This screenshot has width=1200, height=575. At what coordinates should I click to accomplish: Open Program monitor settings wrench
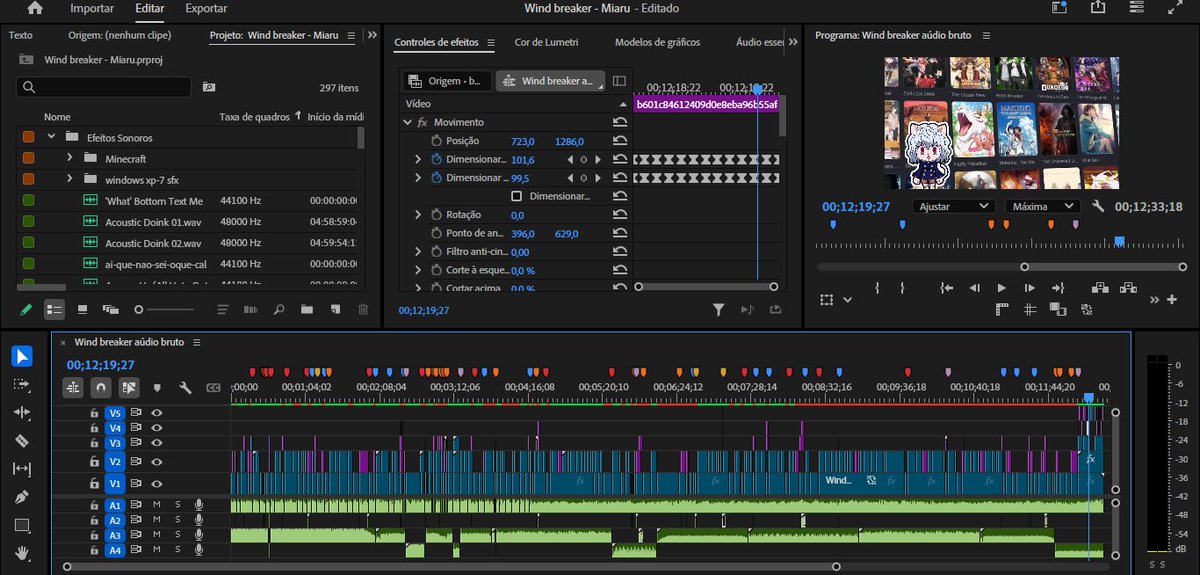tap(1098, 206)
